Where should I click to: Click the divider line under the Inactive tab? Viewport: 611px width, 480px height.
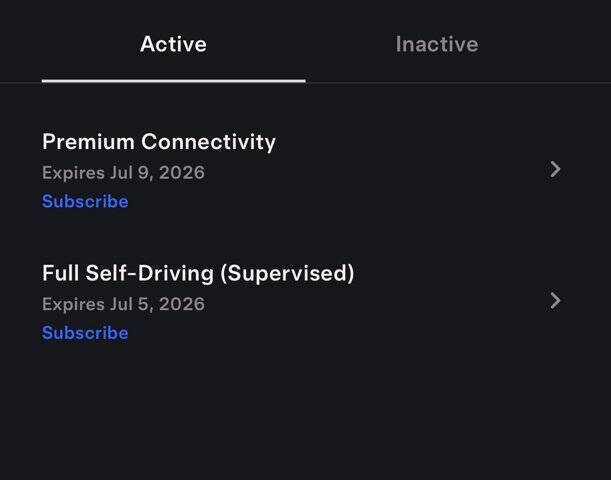tap(458, 82)
